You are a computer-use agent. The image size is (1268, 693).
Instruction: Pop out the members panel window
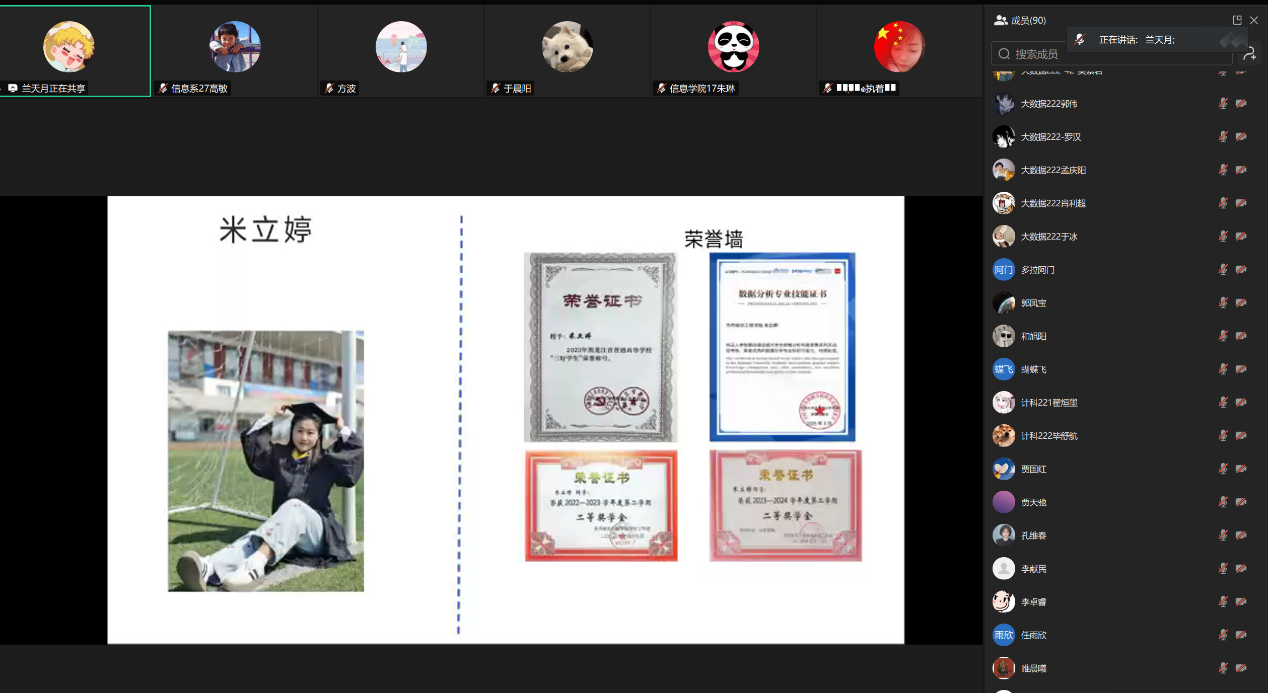click(1237, 20)
